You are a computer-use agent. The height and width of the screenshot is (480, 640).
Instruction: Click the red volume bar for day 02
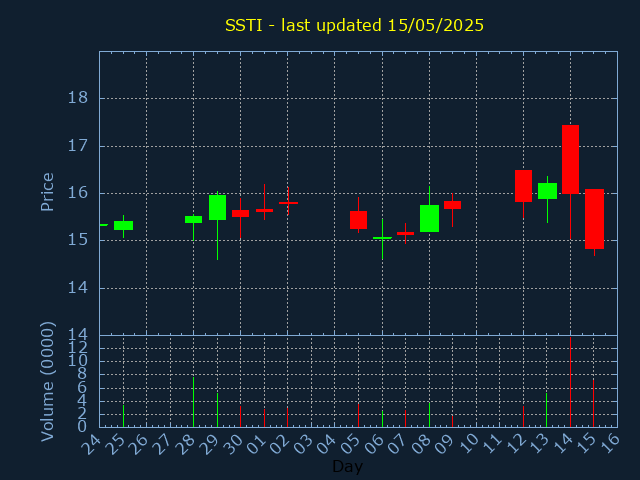click(287, 417)
